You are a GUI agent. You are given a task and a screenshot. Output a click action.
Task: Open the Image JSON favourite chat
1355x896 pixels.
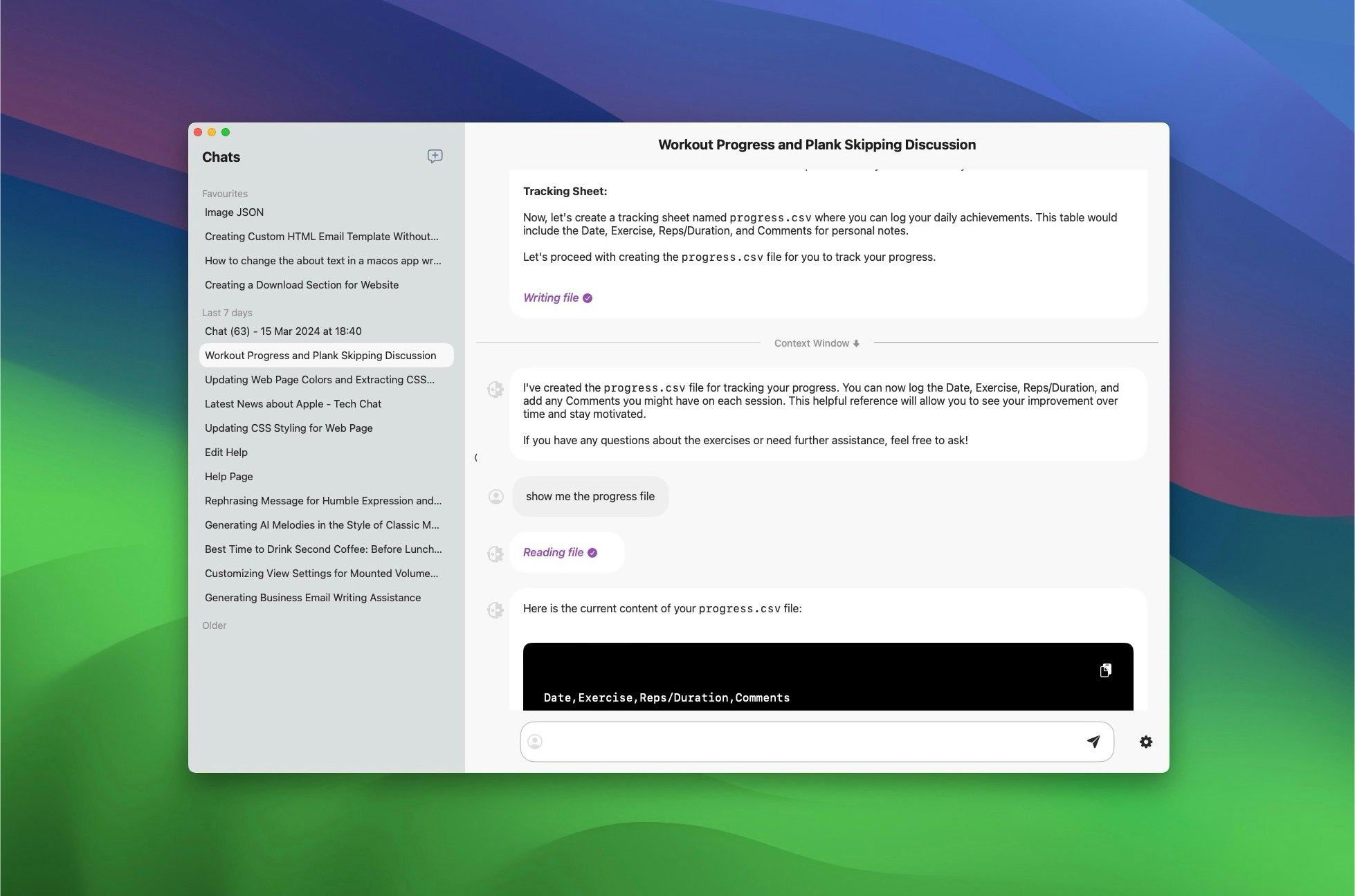234,212
